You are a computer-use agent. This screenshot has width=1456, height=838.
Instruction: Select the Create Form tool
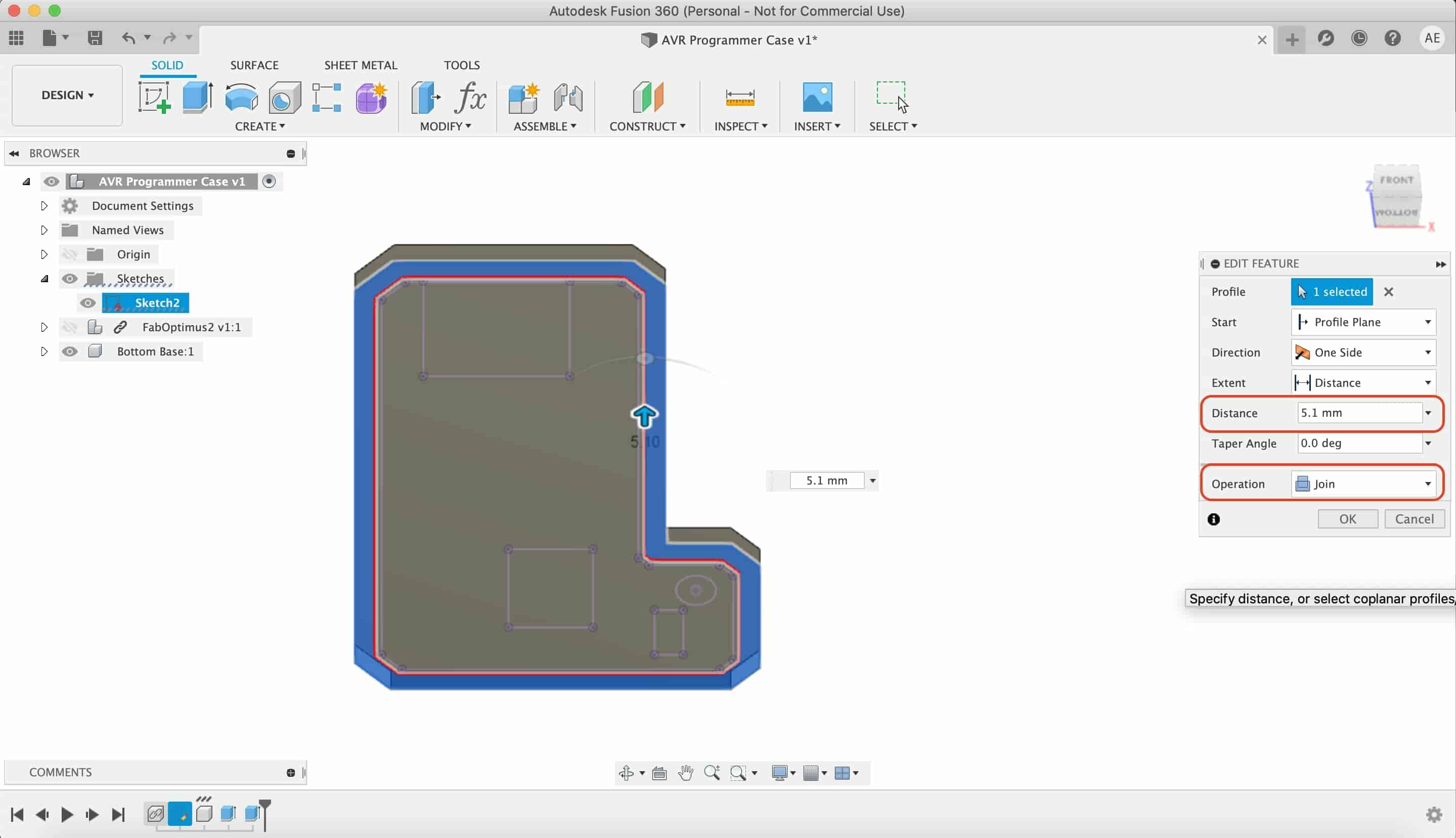click(x=371, y=97)
